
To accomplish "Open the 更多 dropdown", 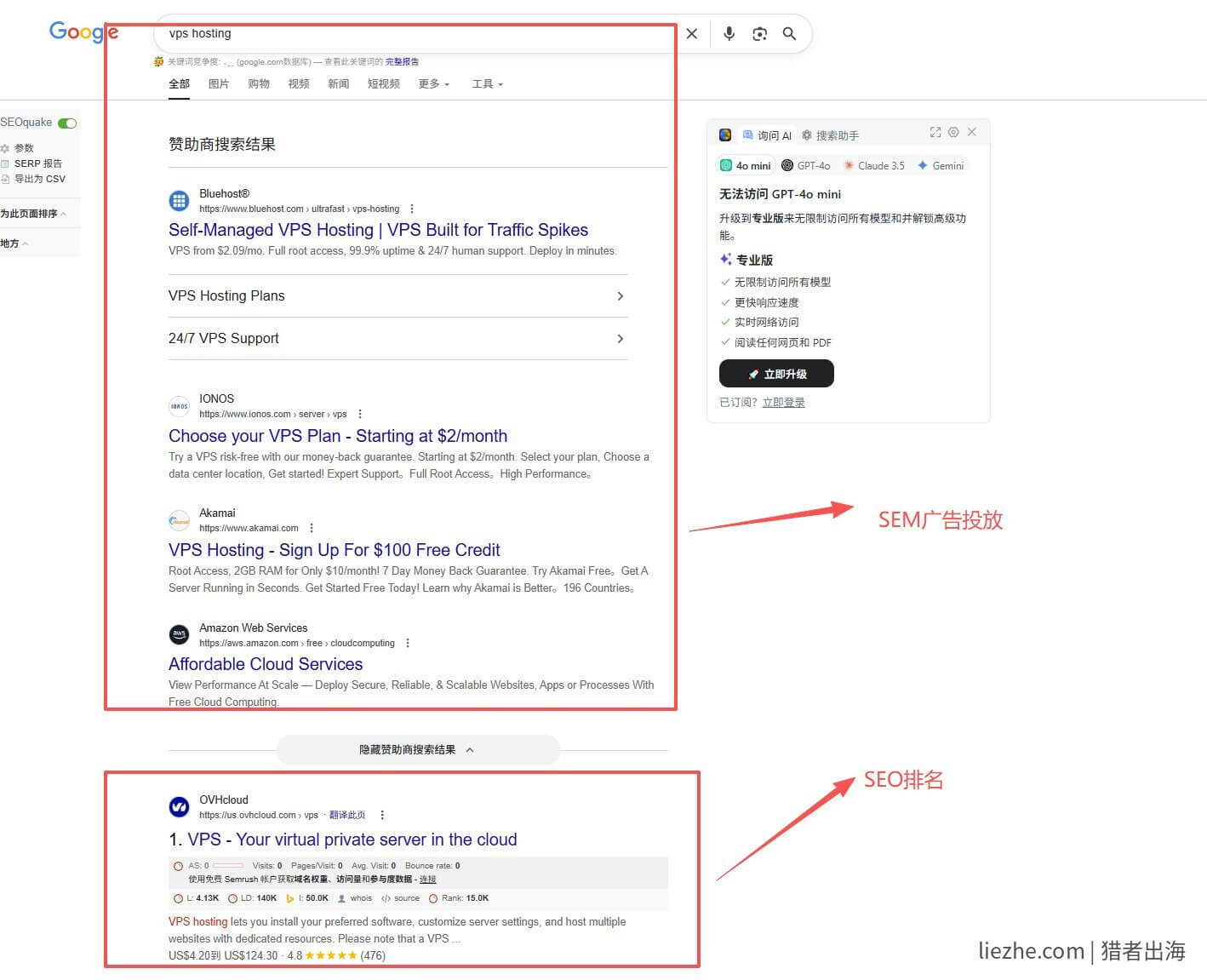I will coord(434,84).
